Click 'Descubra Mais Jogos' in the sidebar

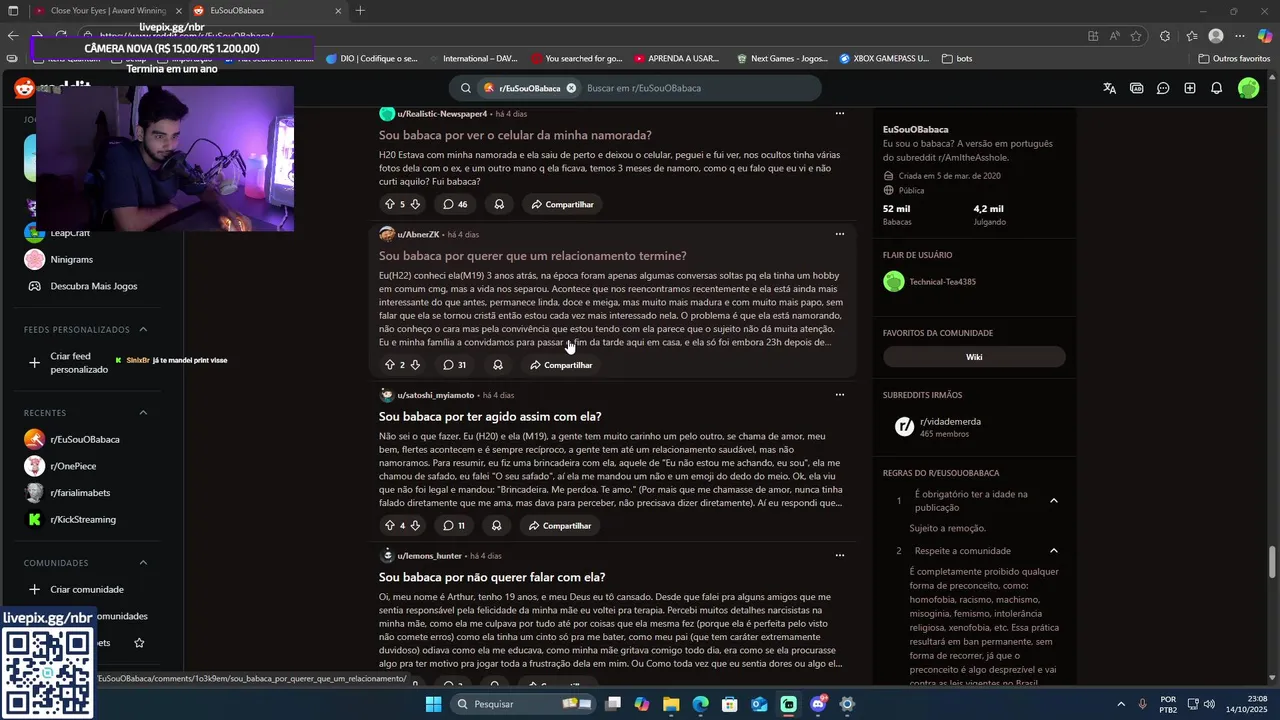coord(94,286)
